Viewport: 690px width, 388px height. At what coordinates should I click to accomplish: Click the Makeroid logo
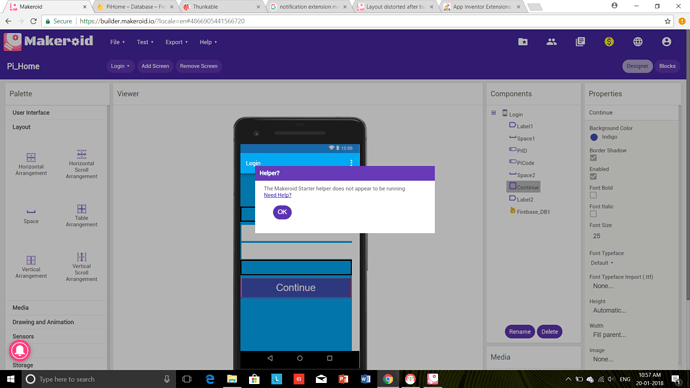pos(48,41)
